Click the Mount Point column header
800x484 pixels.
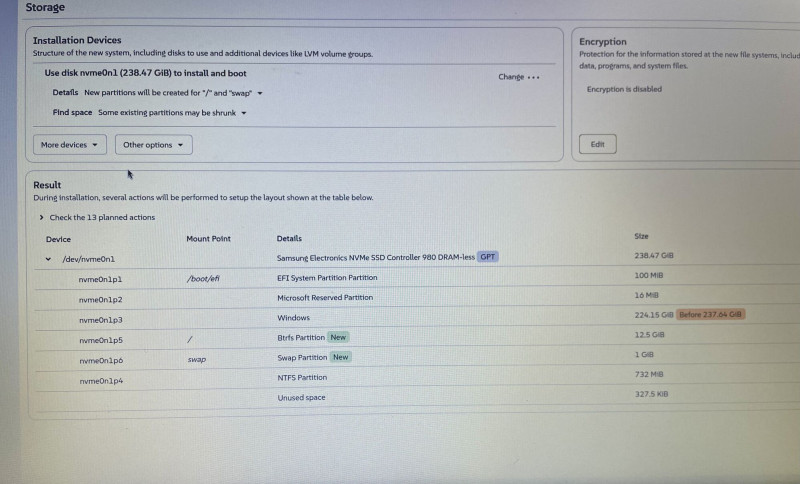(208, 238)
